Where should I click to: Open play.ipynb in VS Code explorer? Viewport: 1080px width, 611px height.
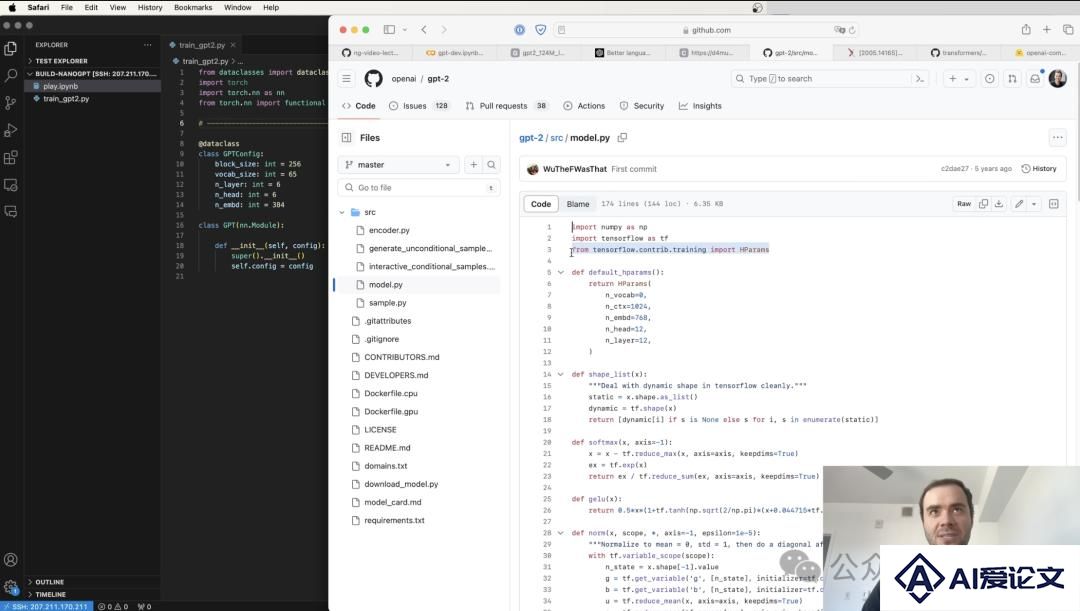point(61,86)
